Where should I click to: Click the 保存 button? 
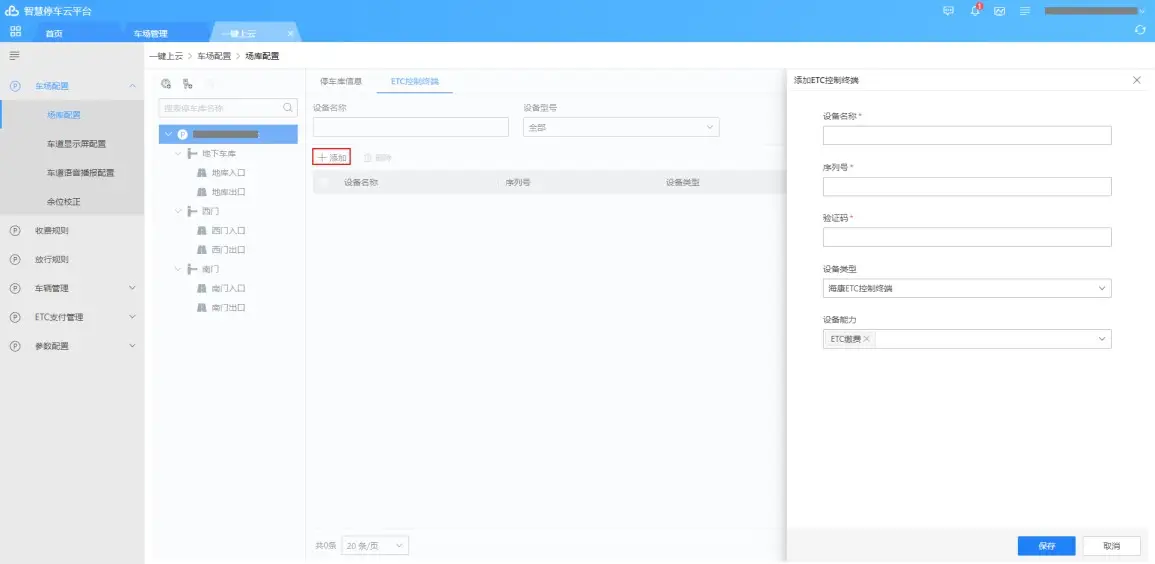(1046, 546)
